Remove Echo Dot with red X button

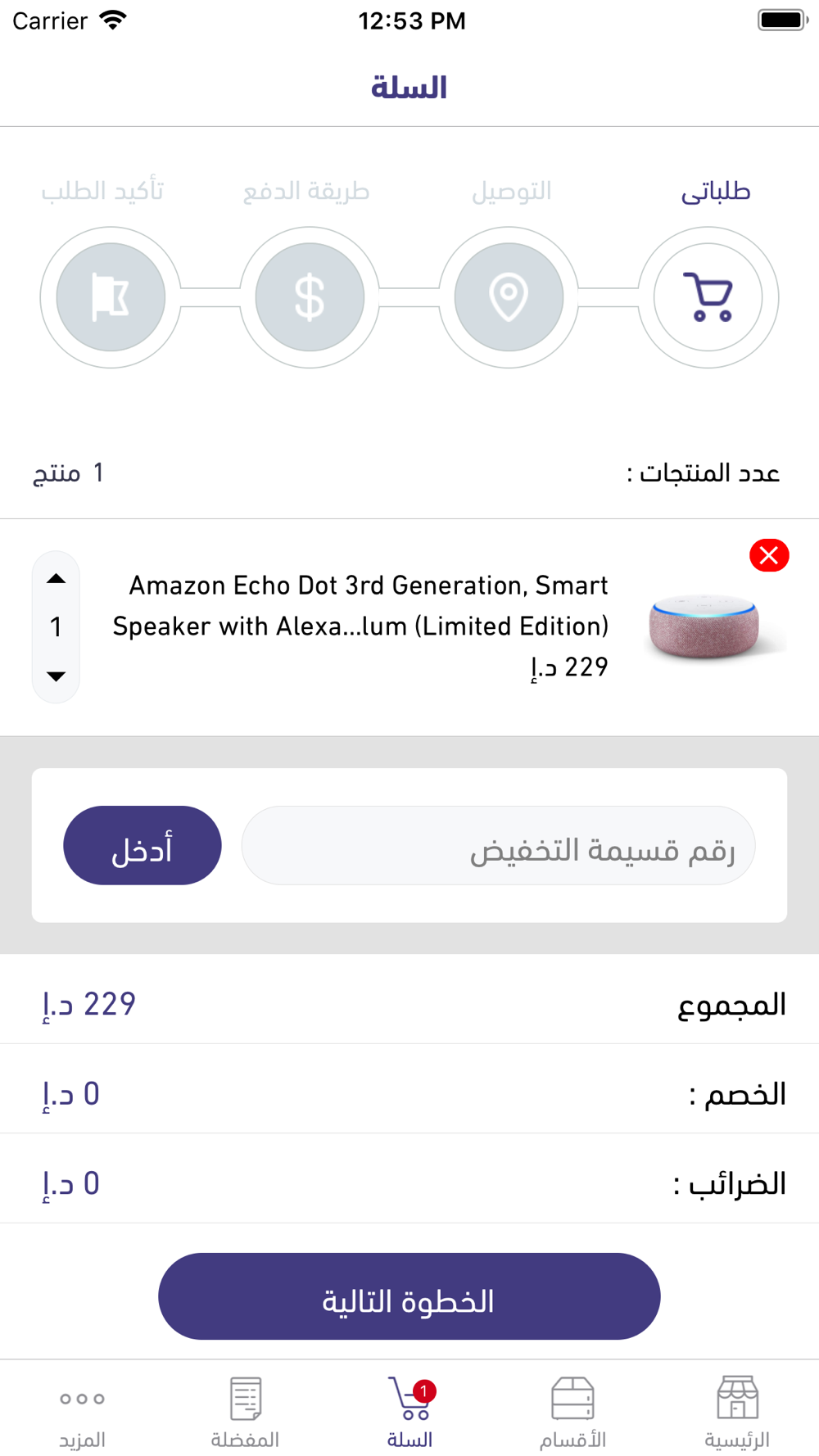pyautogui.click(x=769, y=555)
